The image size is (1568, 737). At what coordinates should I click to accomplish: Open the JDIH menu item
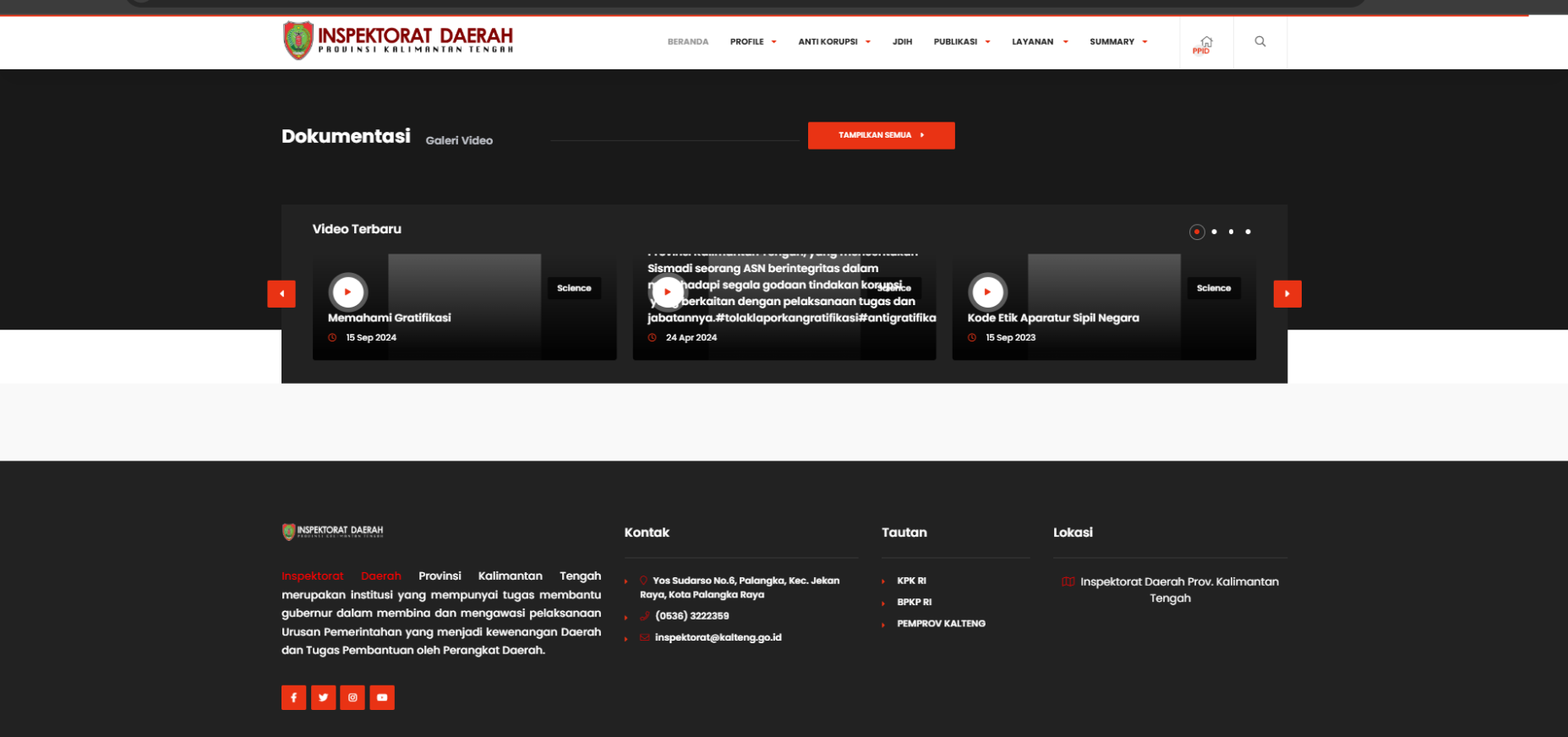[902, 41]
